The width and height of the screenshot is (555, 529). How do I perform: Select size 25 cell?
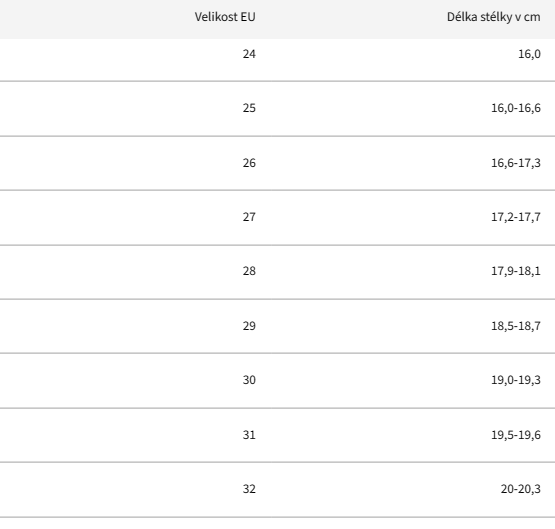click(249, 108)
